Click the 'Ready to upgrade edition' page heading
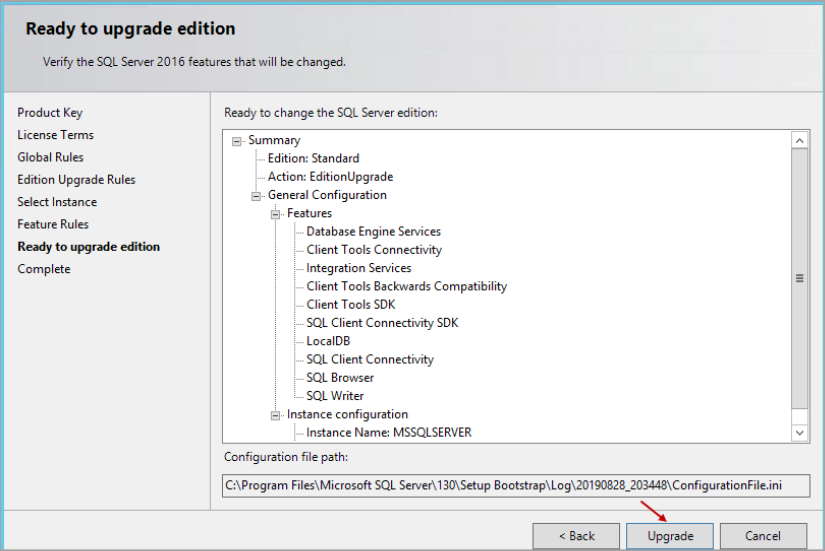The width and height of the screenshot is (825, 551). tap(130, 28)
